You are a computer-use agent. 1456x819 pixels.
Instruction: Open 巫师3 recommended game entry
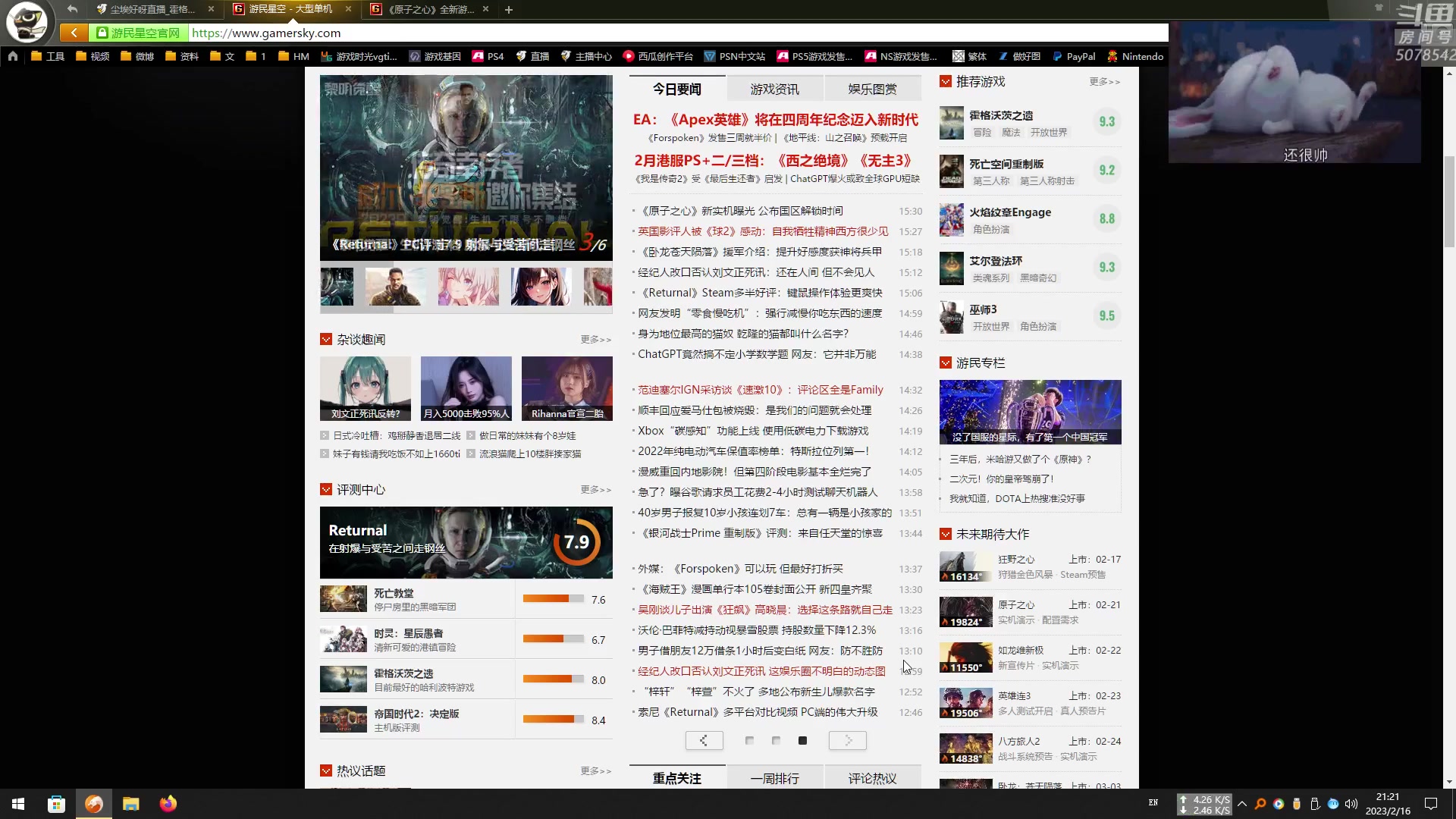[1030, 316]
